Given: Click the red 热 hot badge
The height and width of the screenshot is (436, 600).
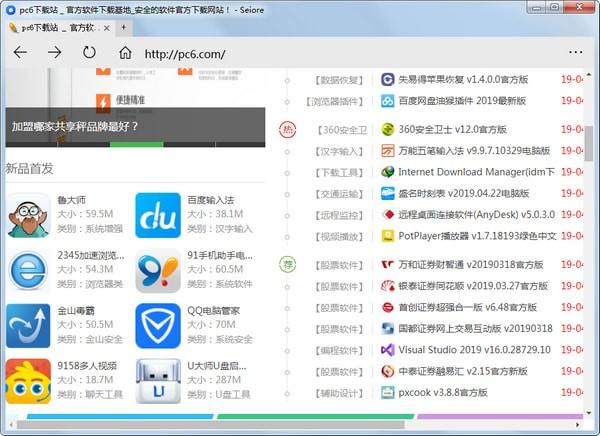Looking at the screenshot, I should coord(287,130).
